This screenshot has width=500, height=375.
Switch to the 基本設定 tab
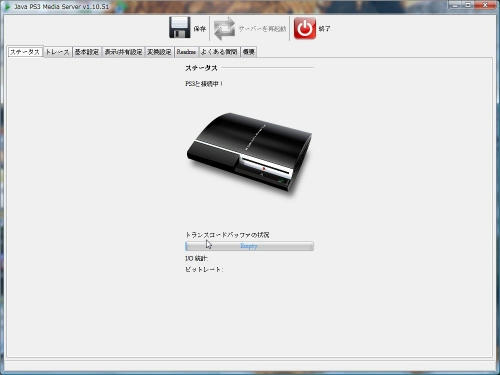[x=87, y=52]
